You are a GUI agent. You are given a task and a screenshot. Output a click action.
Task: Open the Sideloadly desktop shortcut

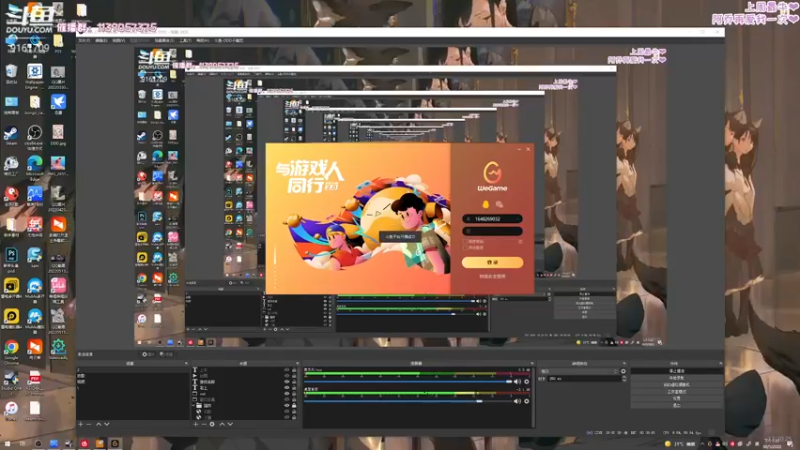[58, 350]
